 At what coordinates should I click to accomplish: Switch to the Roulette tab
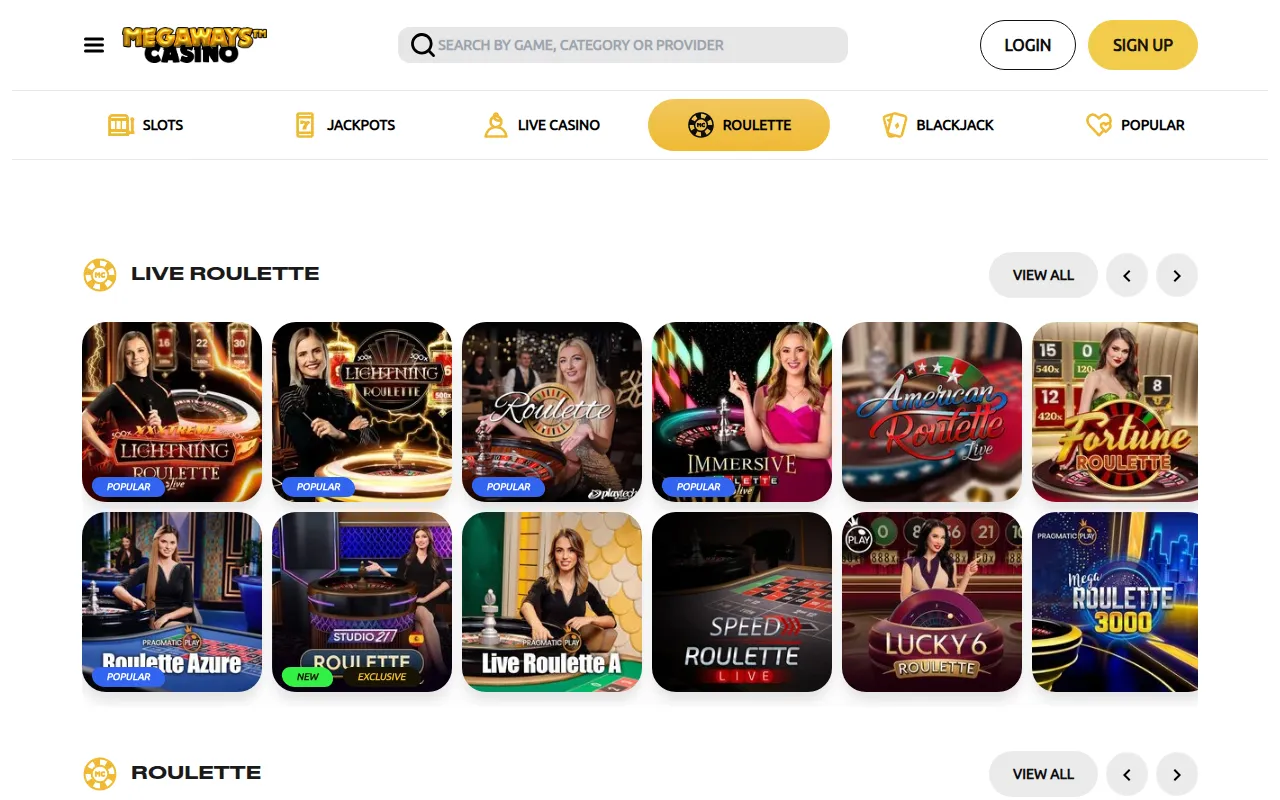(739, 125)
